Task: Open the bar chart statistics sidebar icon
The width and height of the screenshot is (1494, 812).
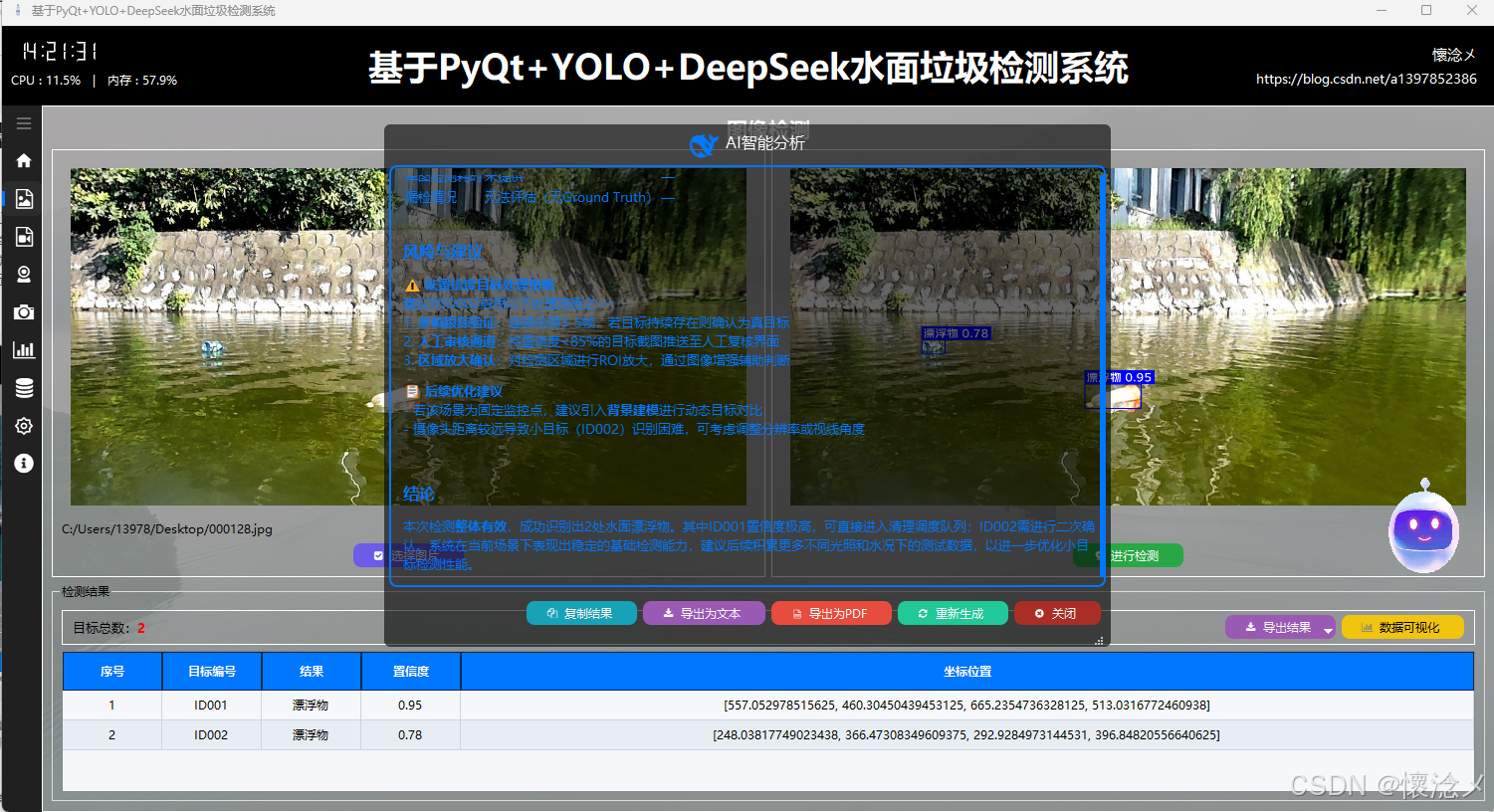Action: pos(24,350)
